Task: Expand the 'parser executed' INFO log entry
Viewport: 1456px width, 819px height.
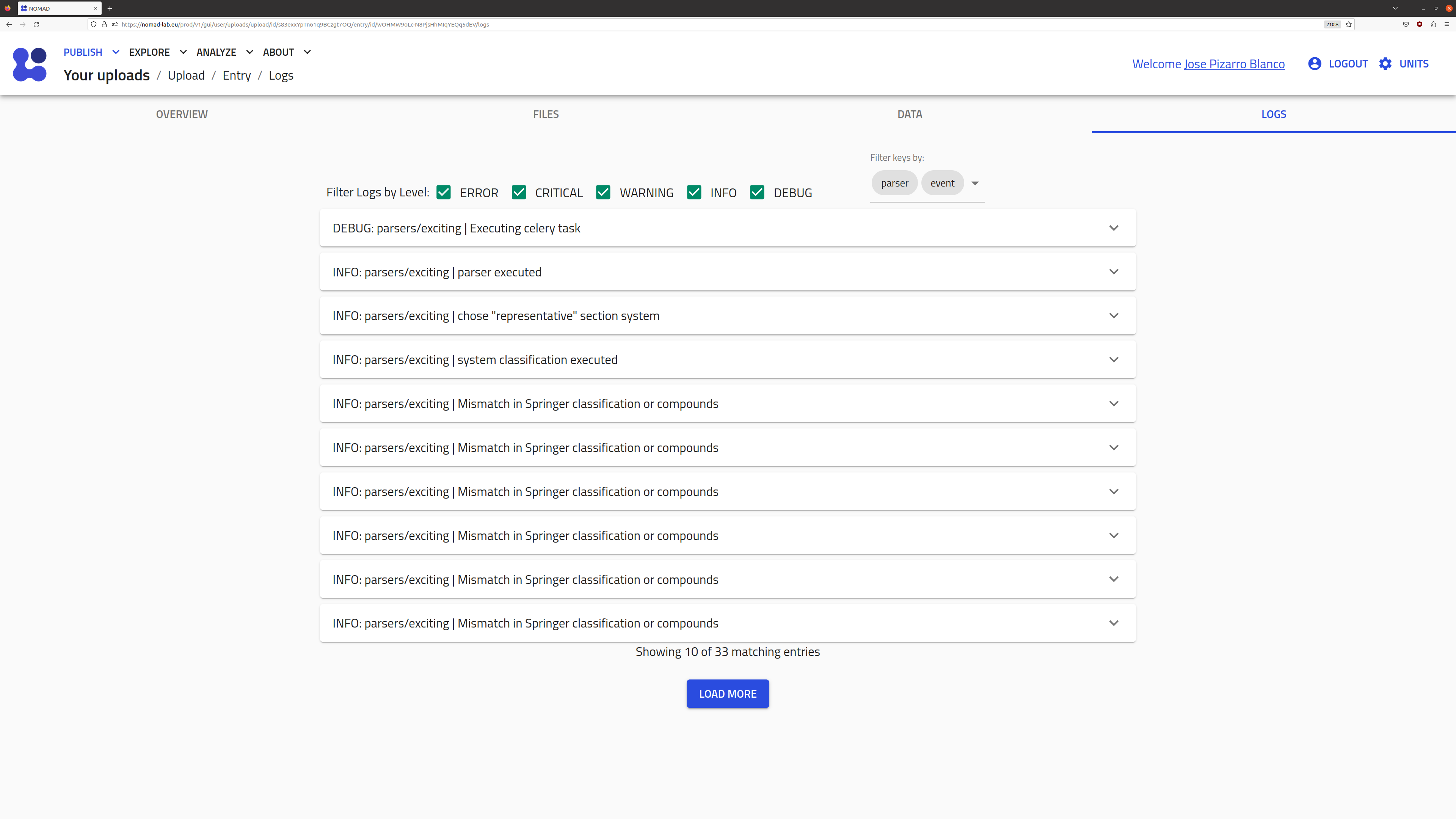Action: (1114, 272)
